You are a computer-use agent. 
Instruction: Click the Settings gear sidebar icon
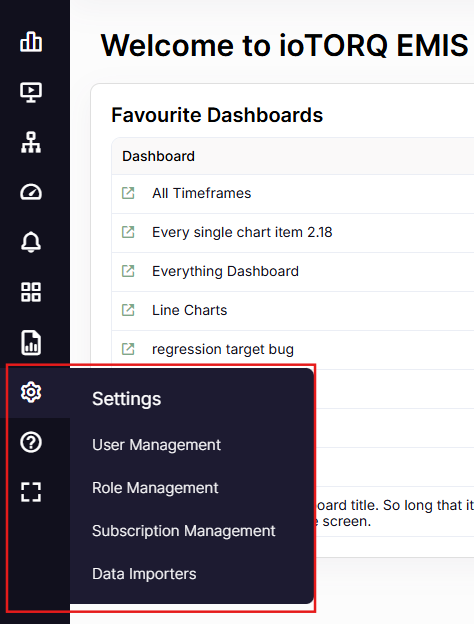click(31, 392)
